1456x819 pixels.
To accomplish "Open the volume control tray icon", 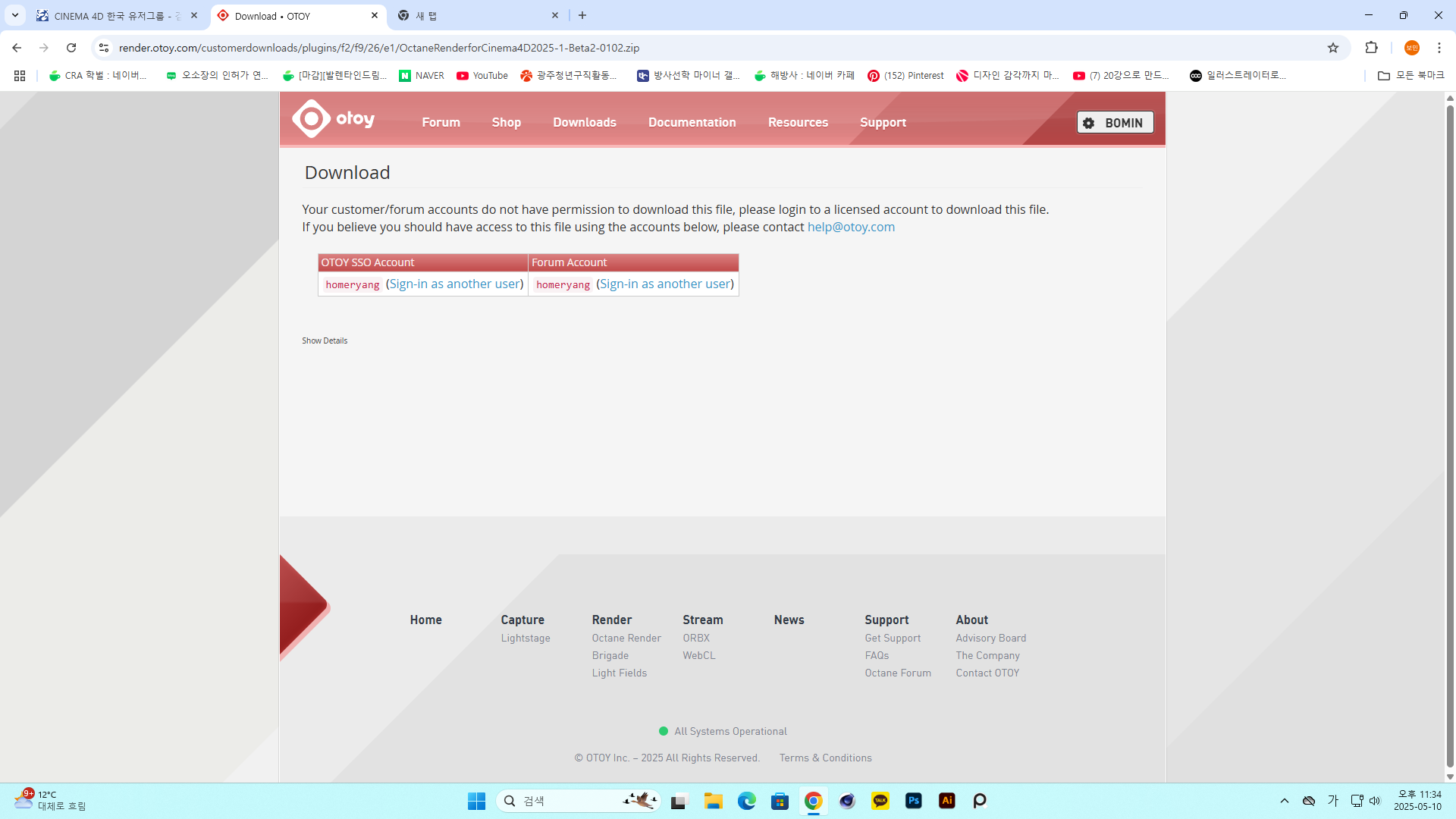I will pos(1375,801).
